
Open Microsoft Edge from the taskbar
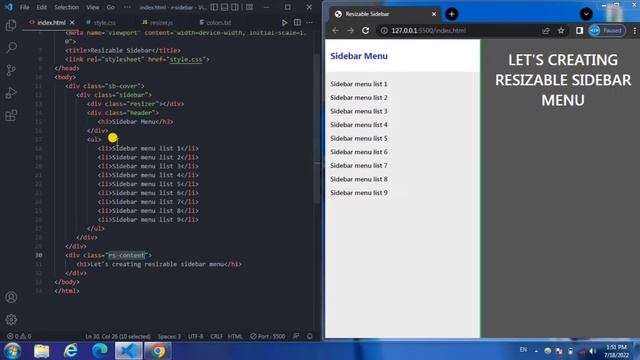100,351
